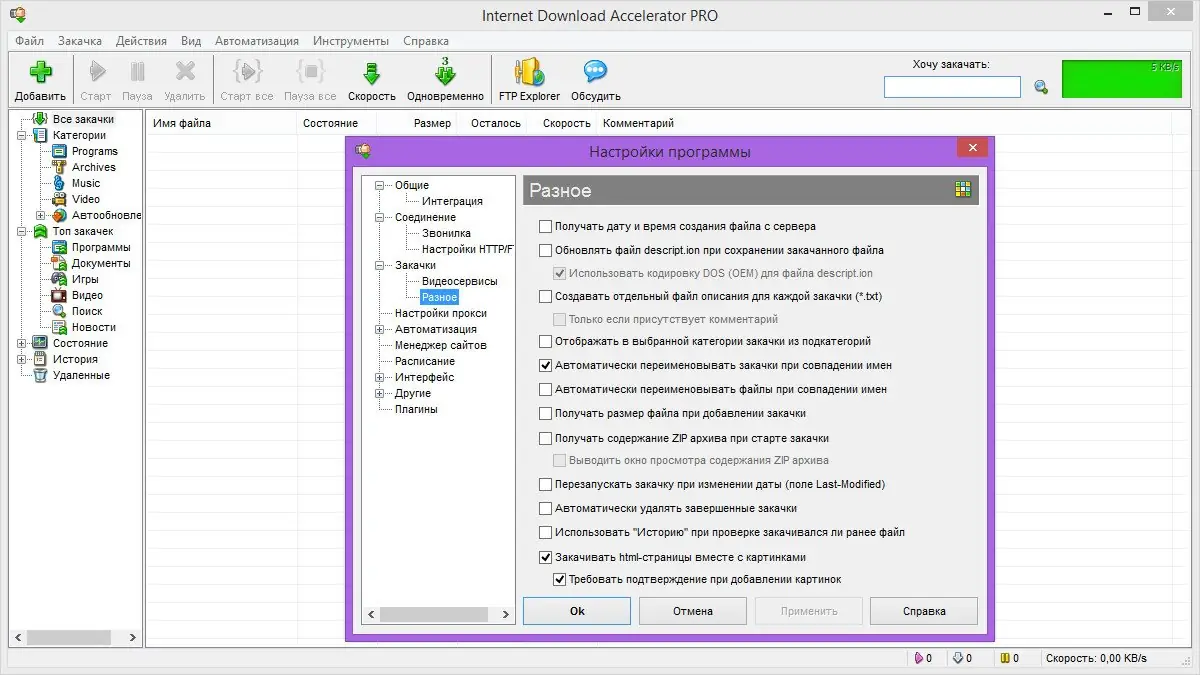The image size is (1200, 675).
Task: Click the green speed graph indicator
Action: pos(1121,79)
